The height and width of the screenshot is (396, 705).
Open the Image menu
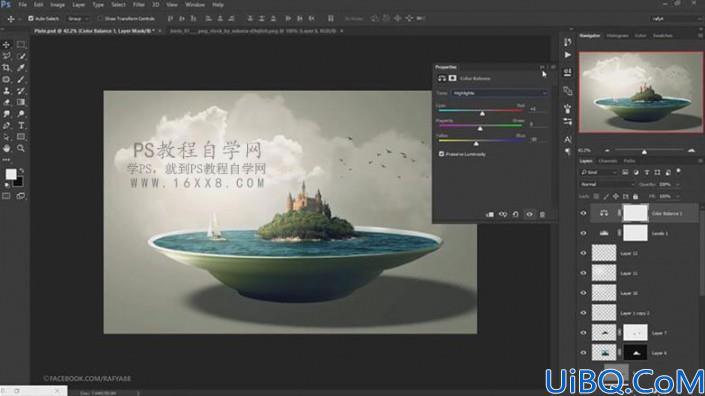pos(57,4)
